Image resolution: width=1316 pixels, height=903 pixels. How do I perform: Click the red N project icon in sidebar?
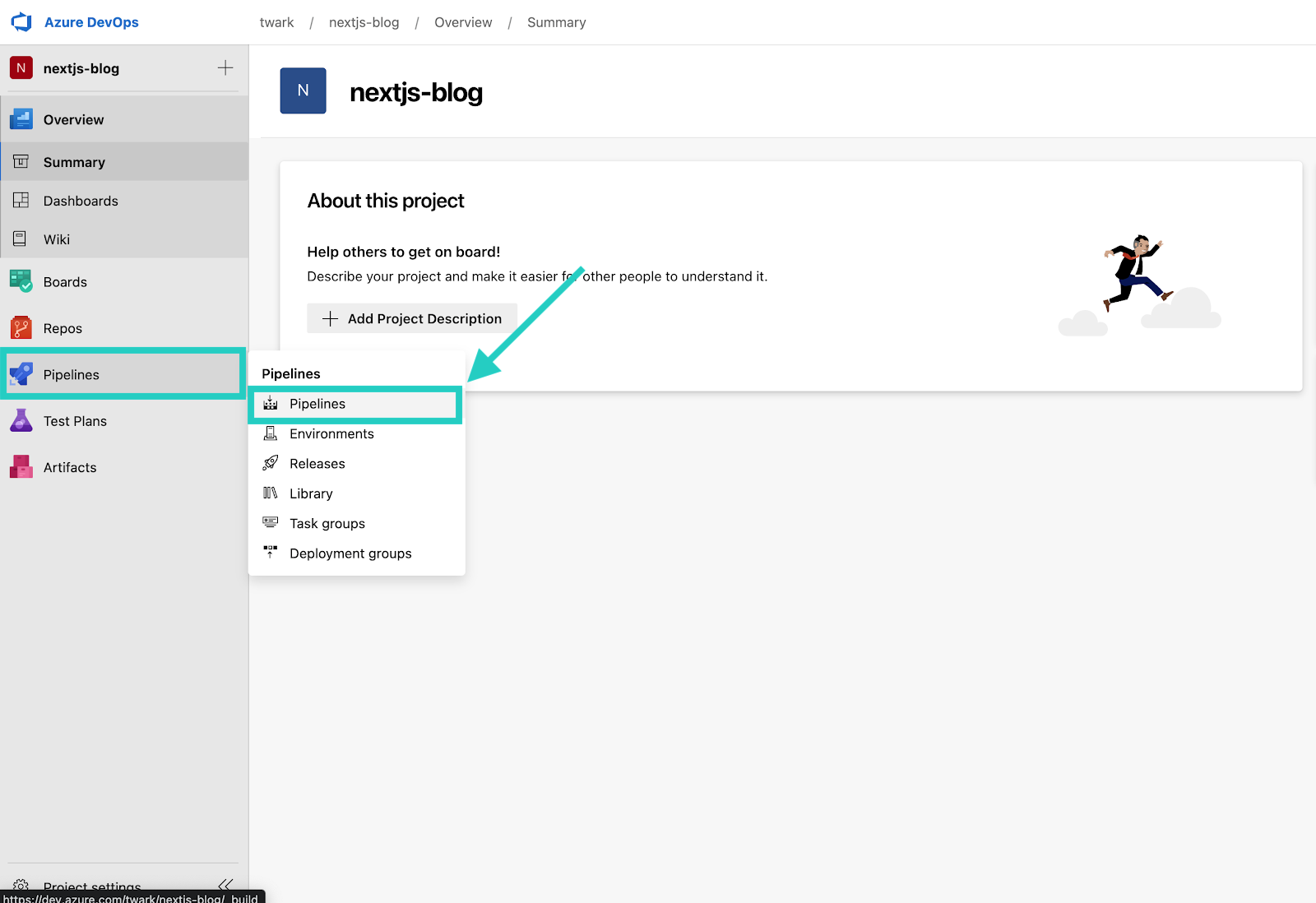click(x=21, y=67)
